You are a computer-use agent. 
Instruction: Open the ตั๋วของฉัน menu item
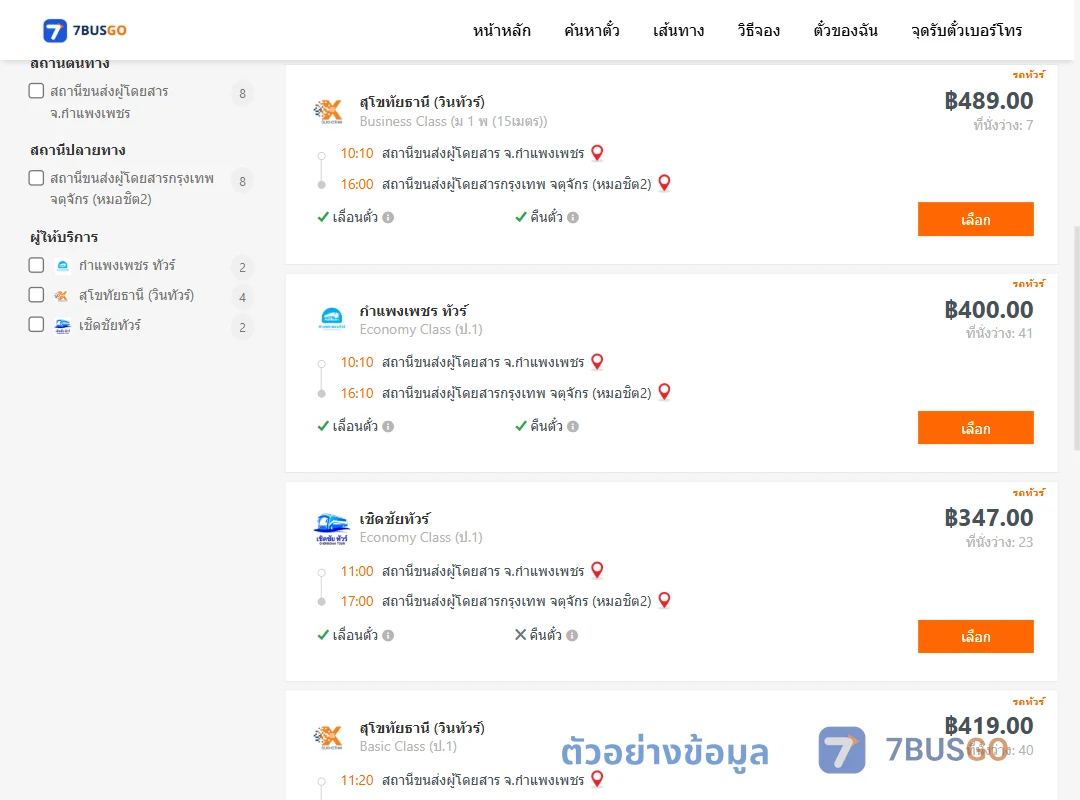(x=845, y=30)
